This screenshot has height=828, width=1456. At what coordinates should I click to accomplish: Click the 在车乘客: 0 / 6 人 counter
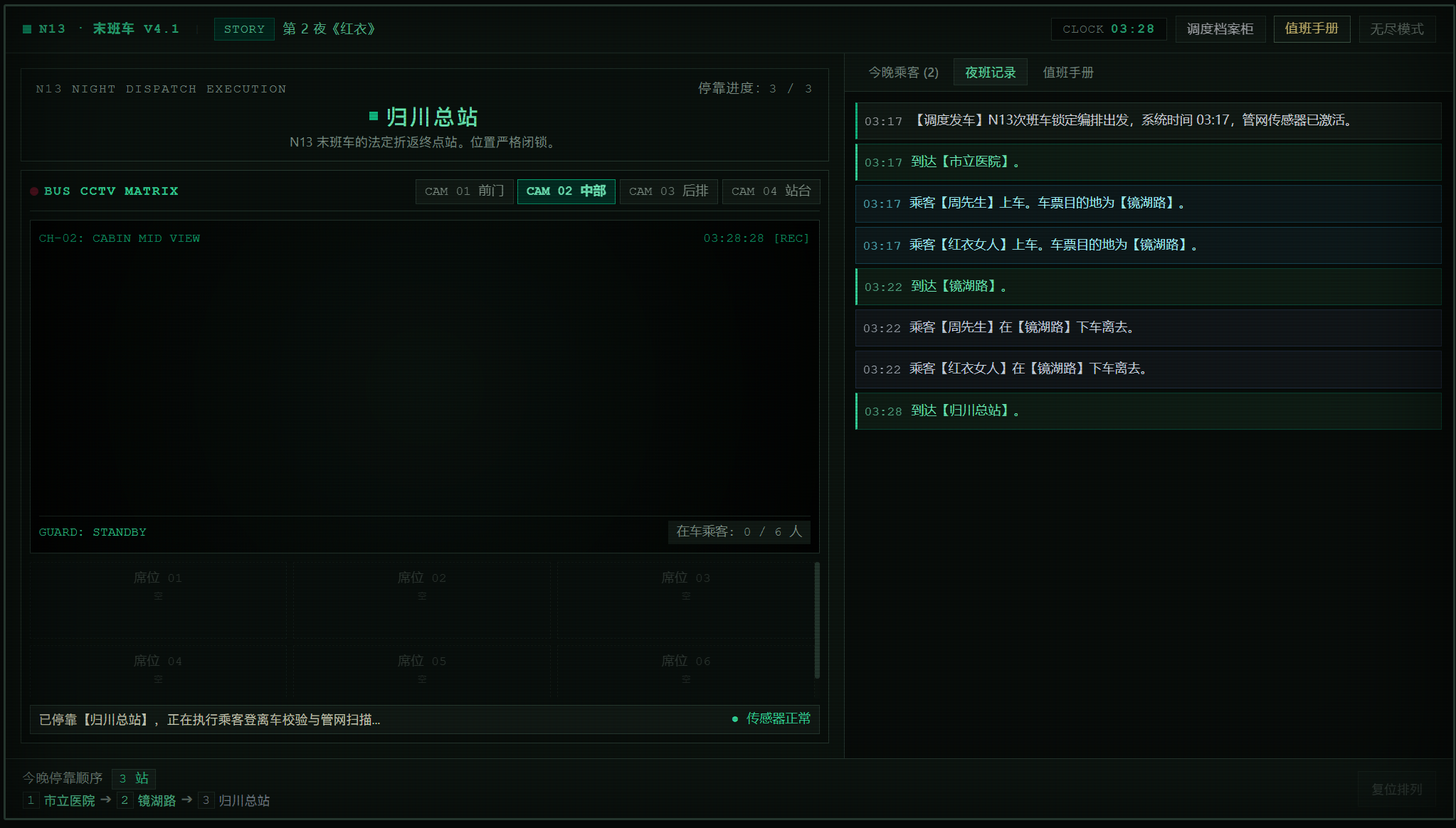coord(739,532)
